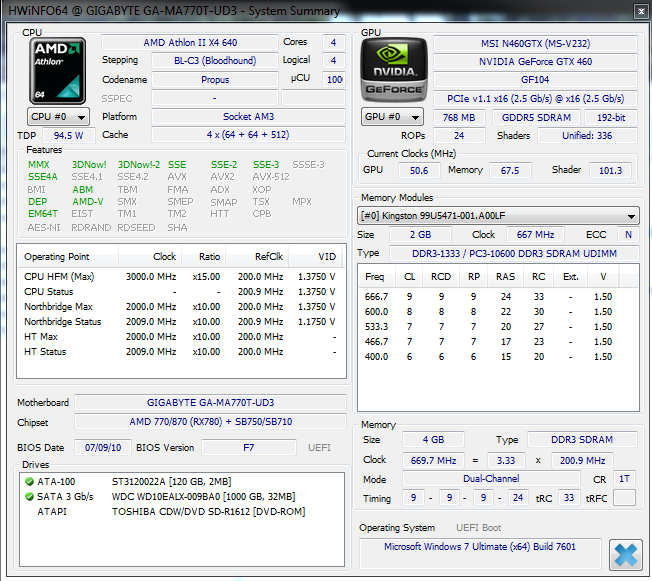Click the 669.7 MHz memory clock field

click(x=433, y=460)
